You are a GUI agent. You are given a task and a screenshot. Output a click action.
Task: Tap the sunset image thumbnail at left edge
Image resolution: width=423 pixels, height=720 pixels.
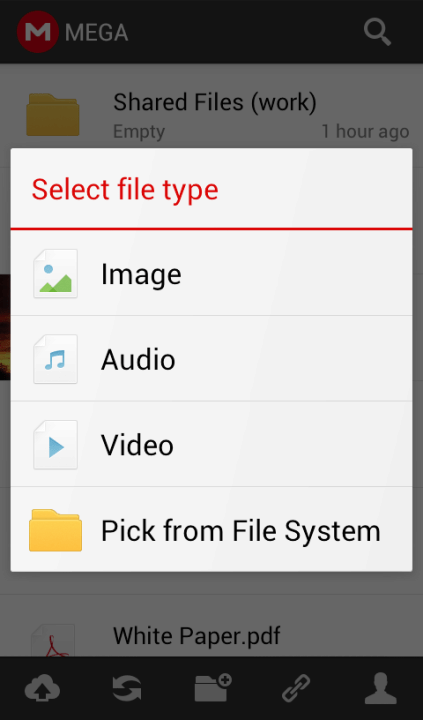(x=5, y=327)
